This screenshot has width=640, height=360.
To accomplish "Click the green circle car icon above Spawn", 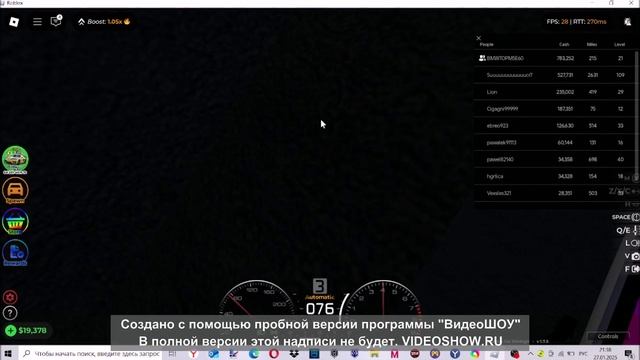I will click(x=15, y=159).
